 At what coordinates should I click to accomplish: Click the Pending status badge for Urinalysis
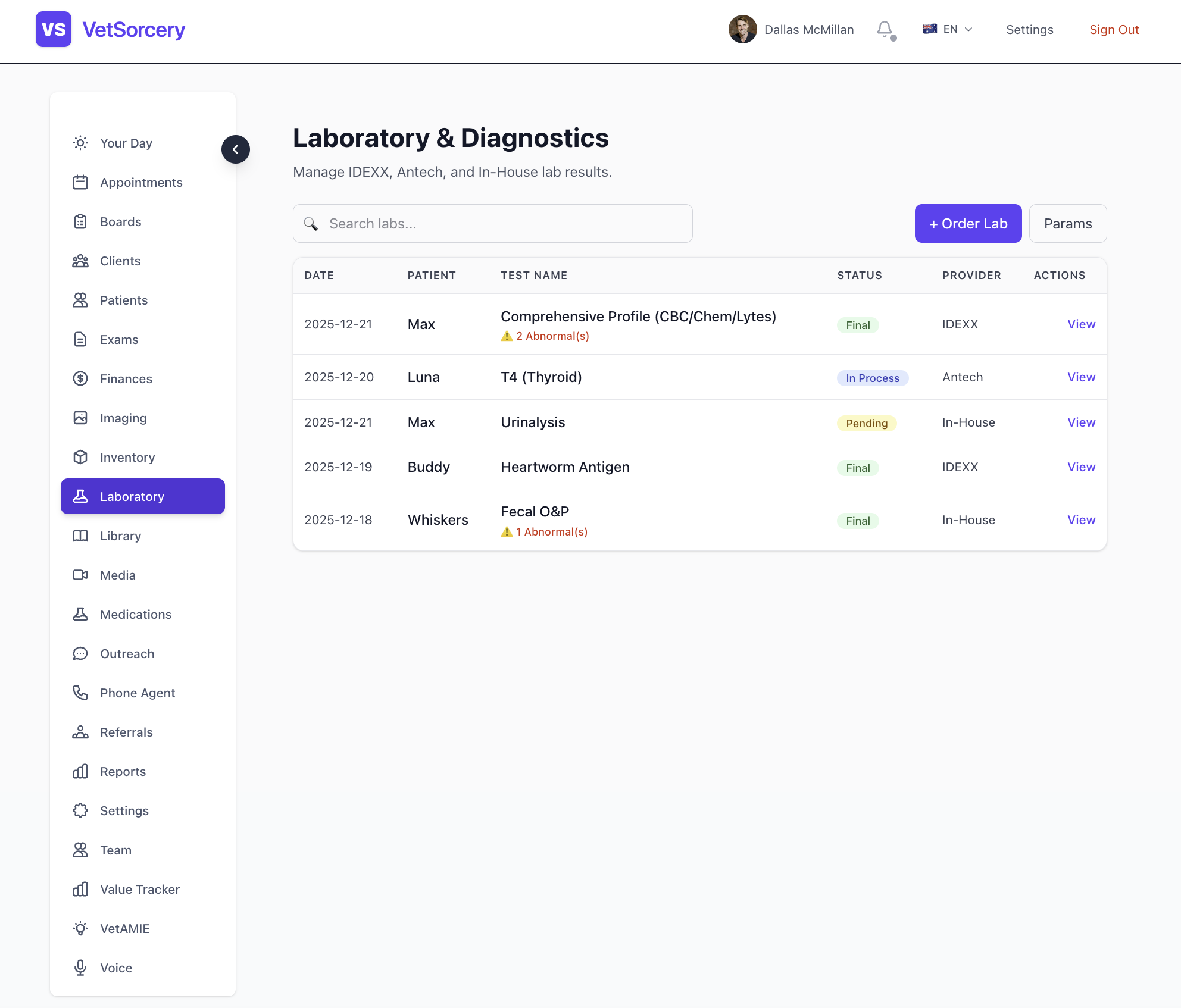click(866, 423)
